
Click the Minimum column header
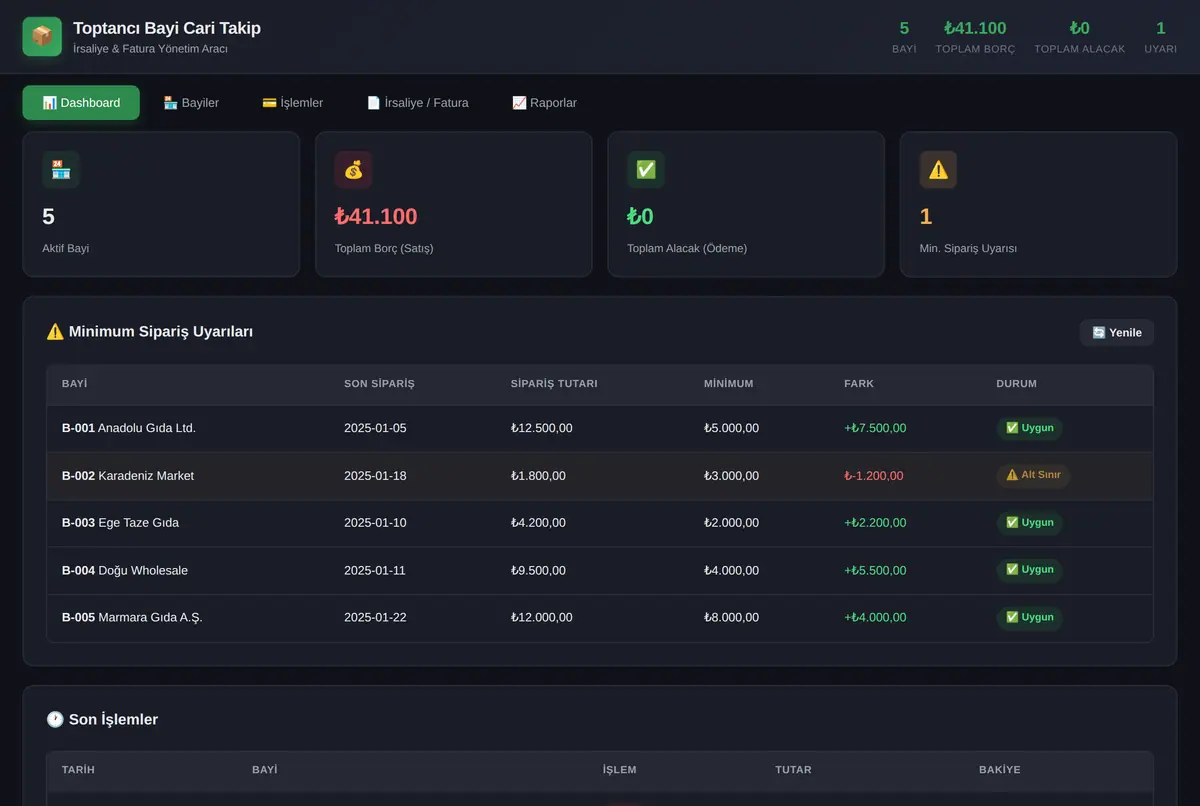[729, 384]
